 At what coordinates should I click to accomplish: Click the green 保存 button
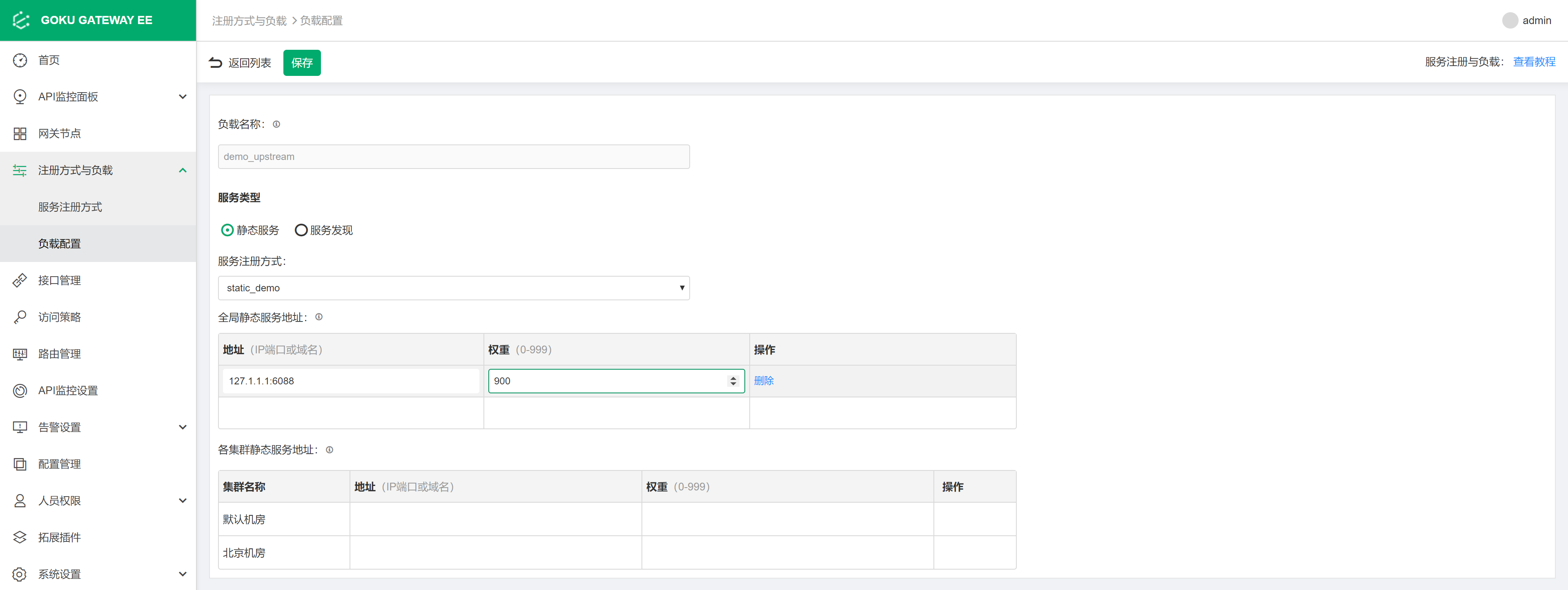click(302, 63)
